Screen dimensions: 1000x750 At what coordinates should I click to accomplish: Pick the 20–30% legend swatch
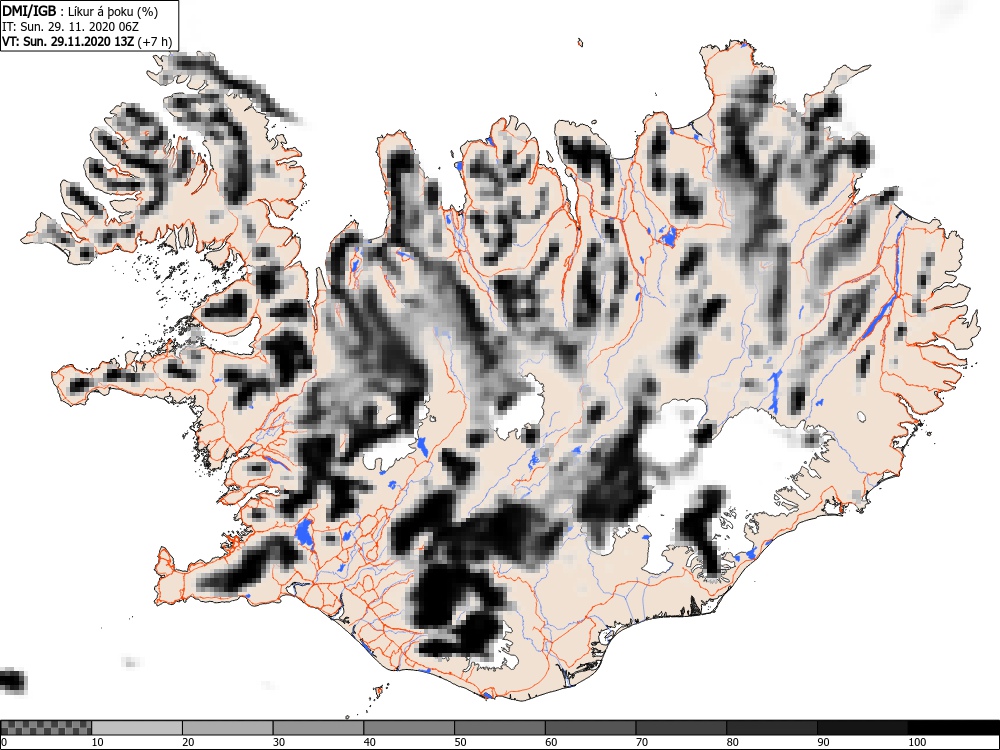pyautogui.click(x=227, y=728)
